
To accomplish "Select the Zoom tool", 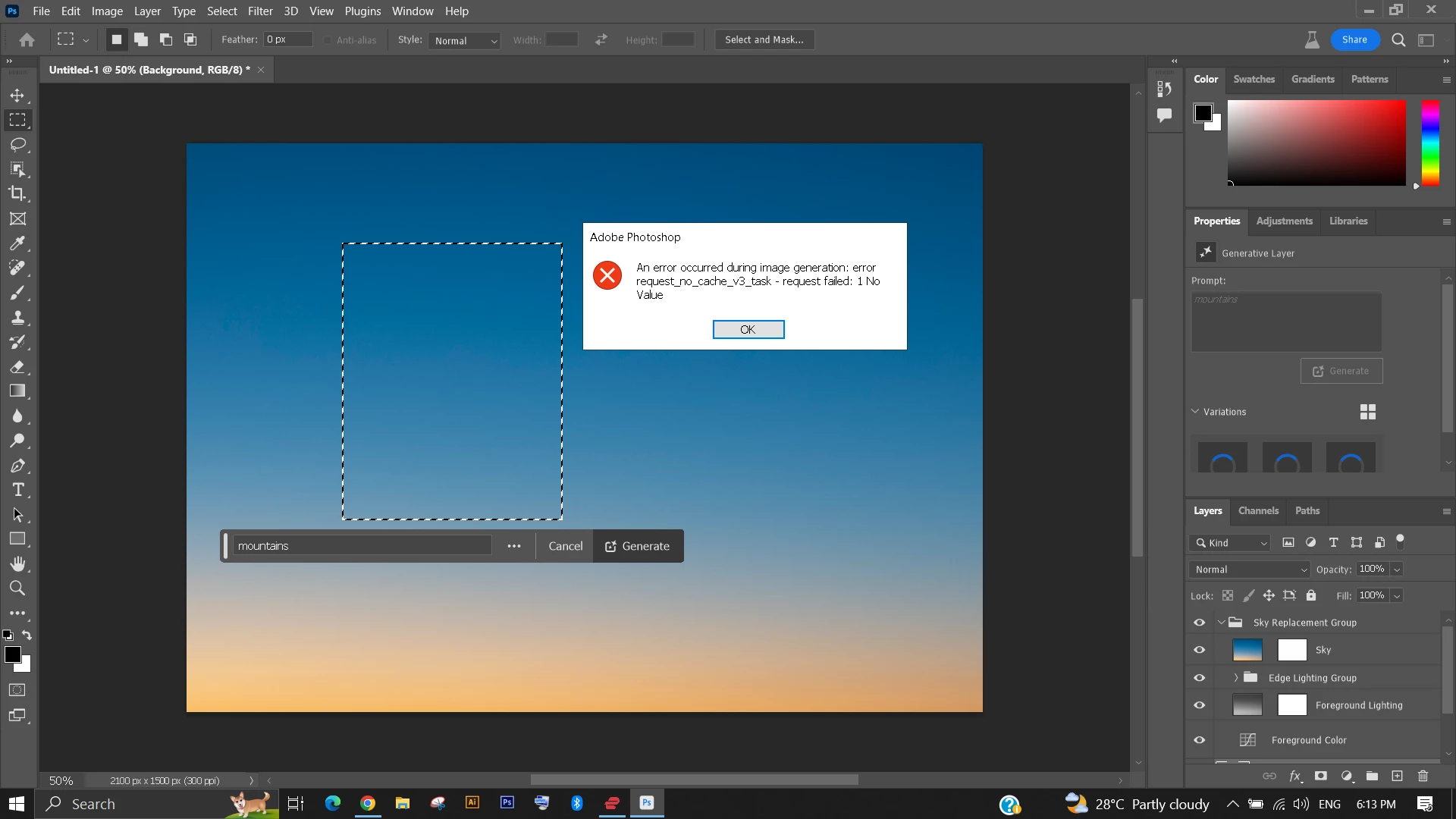I will pyautogui.click(x=17, y=588).
